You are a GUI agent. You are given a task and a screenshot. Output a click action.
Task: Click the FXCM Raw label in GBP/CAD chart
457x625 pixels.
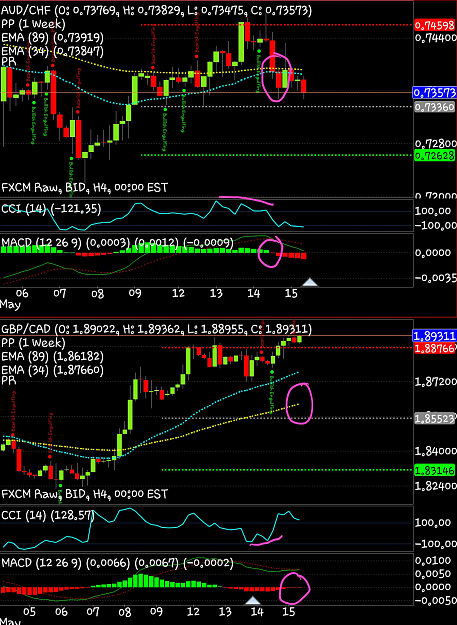click(84, 494)
